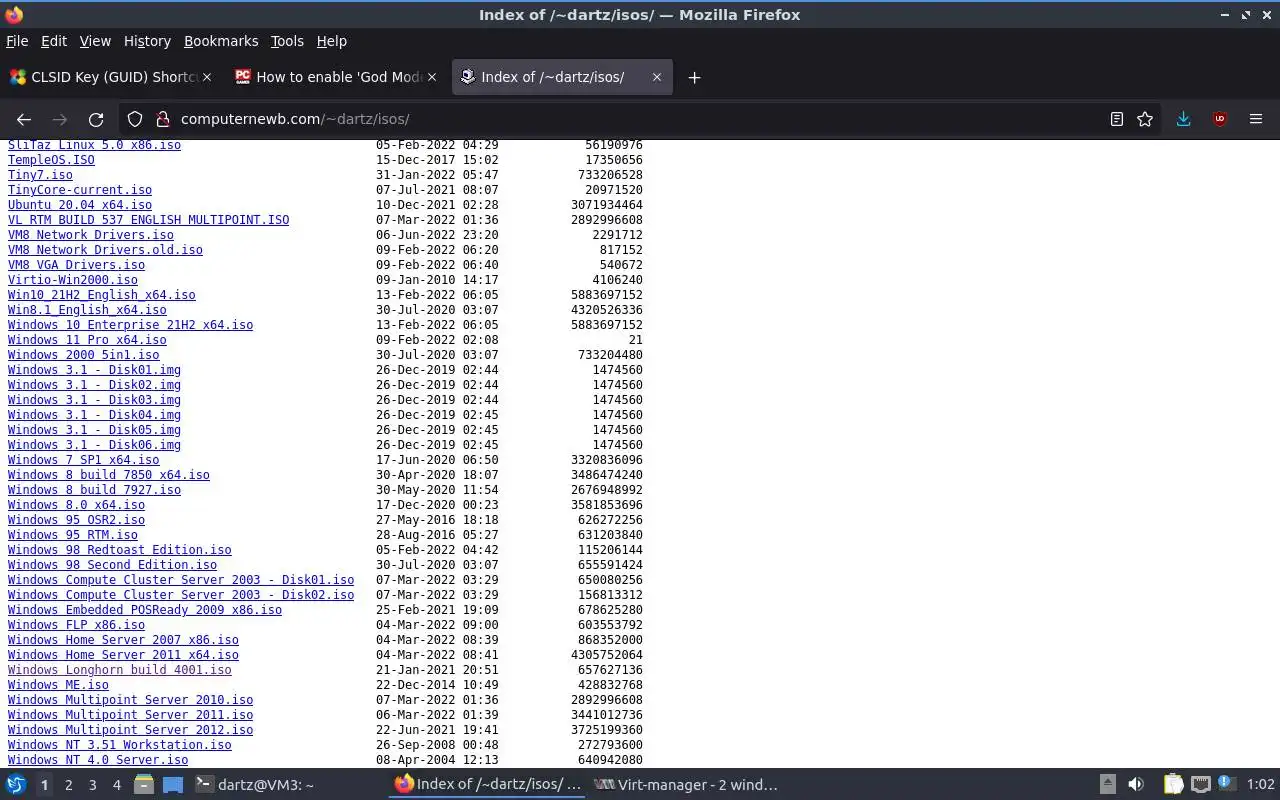Open Windows_98_Second_Edition.iso

(x=112, y=565)
